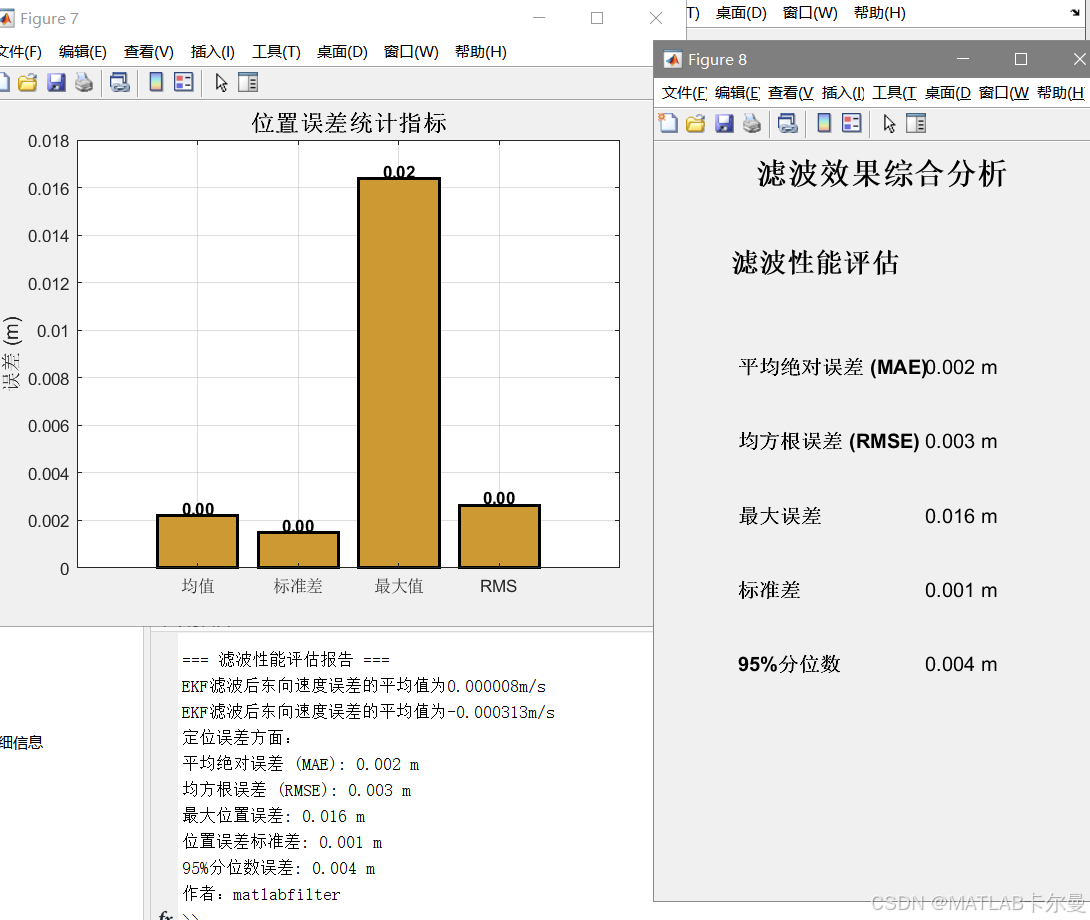Click command window line 作者: matlabfilter
Viewport: 1090px width, 920px height.
coord(261,894)
